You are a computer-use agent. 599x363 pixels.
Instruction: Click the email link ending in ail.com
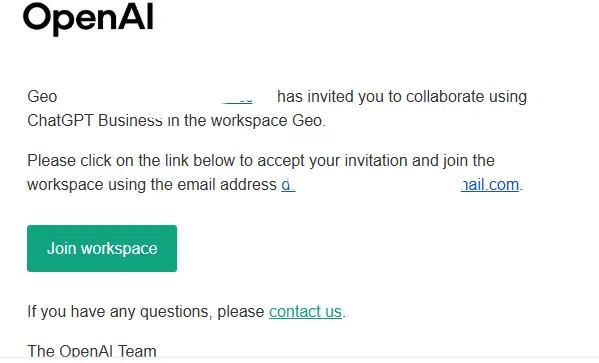pos(490,185)
